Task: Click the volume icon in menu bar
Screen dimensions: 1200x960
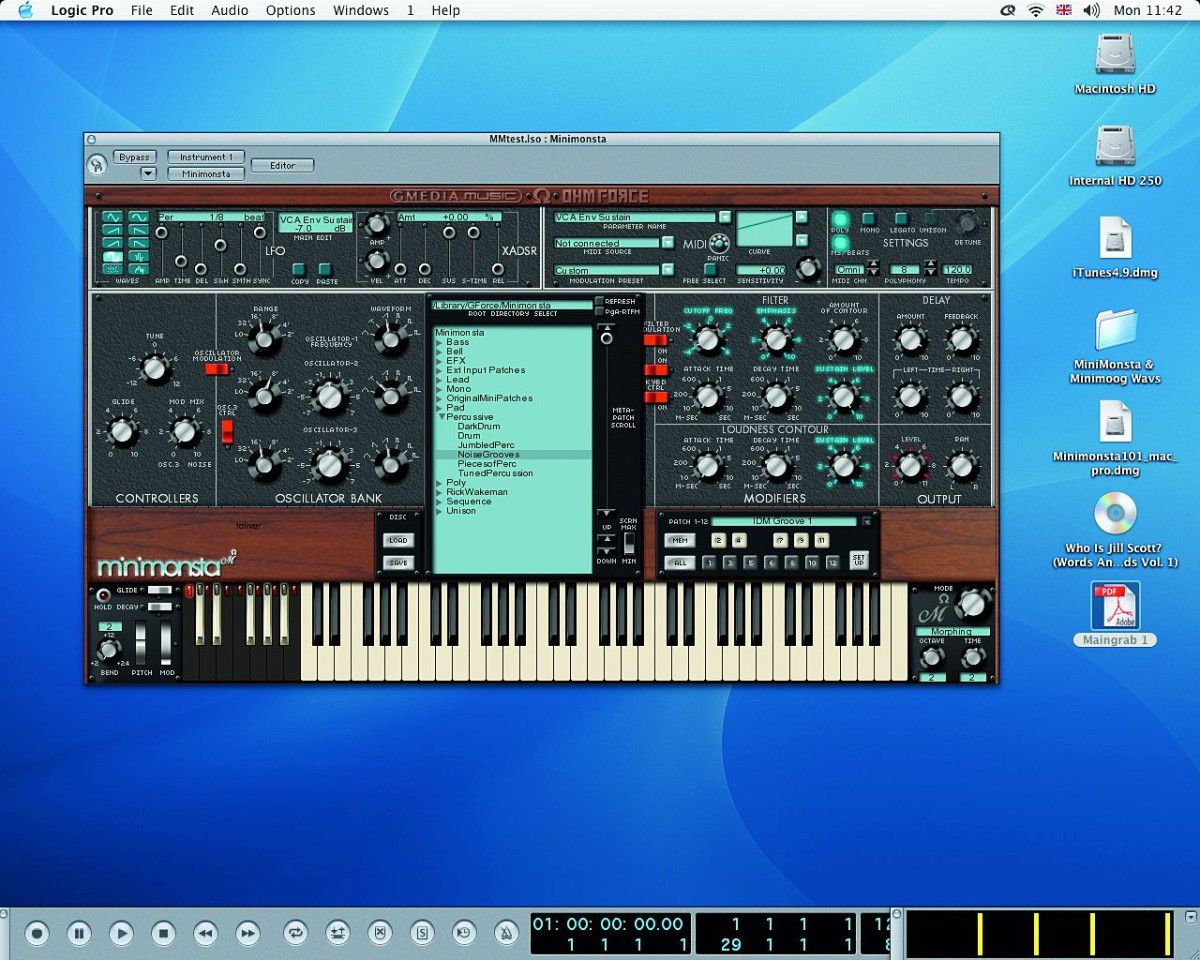Action: 1091,10
